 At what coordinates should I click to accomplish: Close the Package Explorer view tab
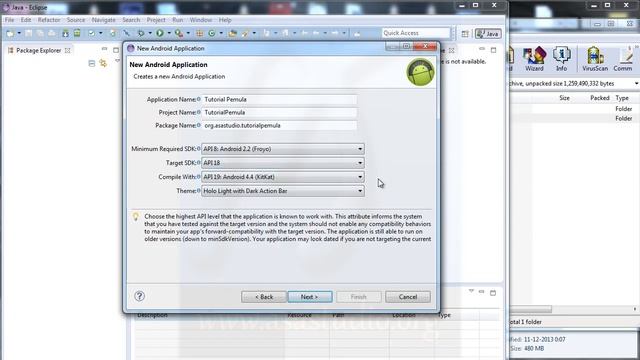point(68,50)
